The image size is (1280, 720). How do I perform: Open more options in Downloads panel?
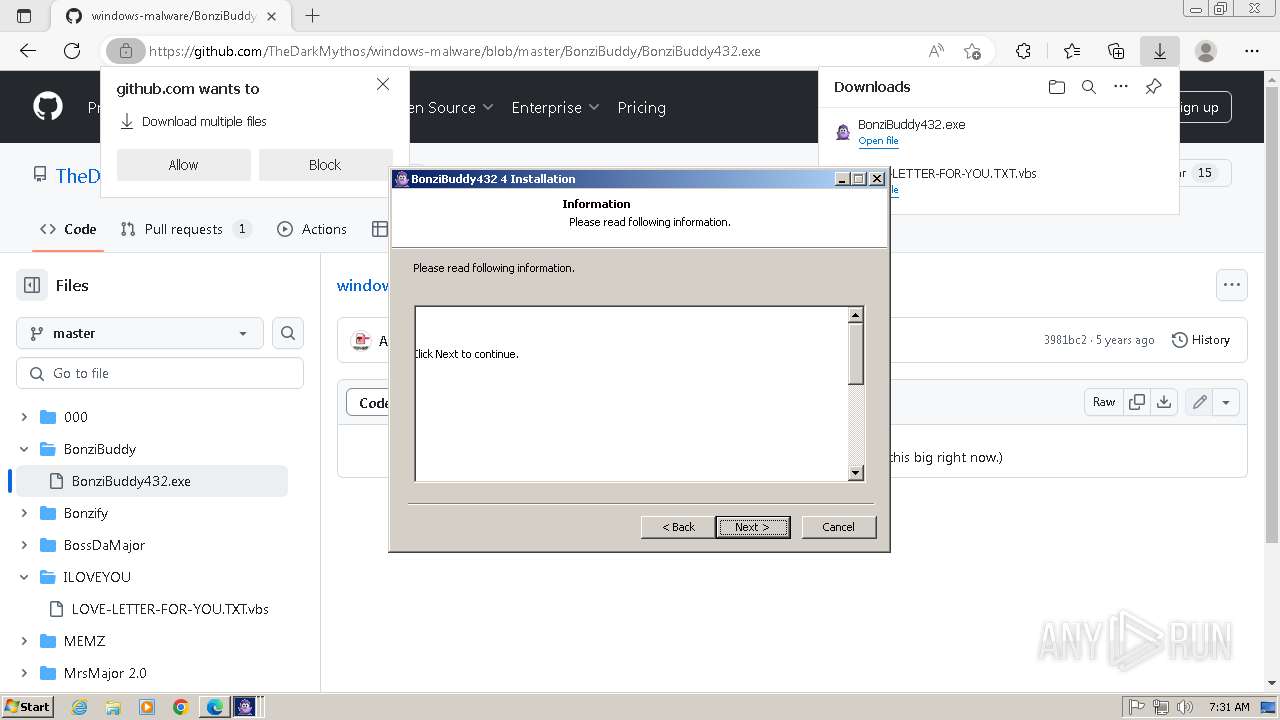click(x=1121, y=87)
